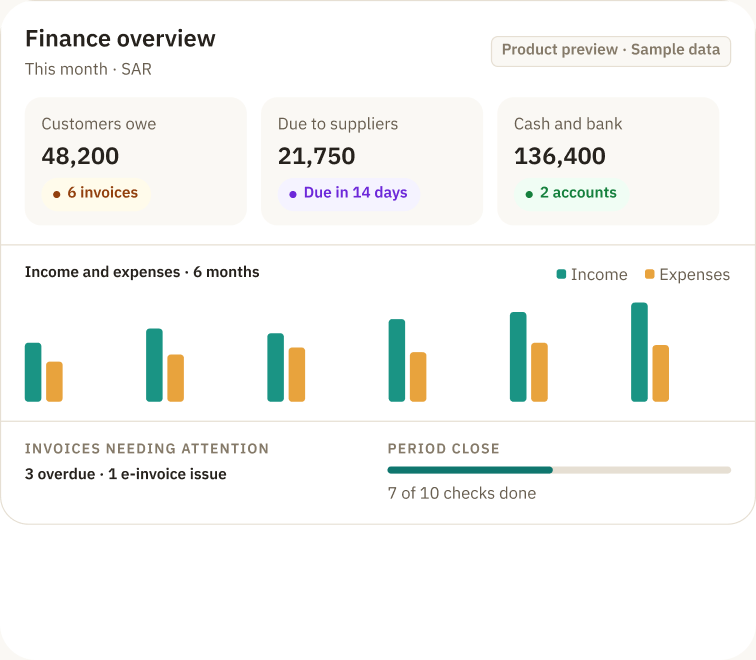Viewport: 756px width, 660px height.
Task: Click the Invoices needing attention label
Action: 147,449
